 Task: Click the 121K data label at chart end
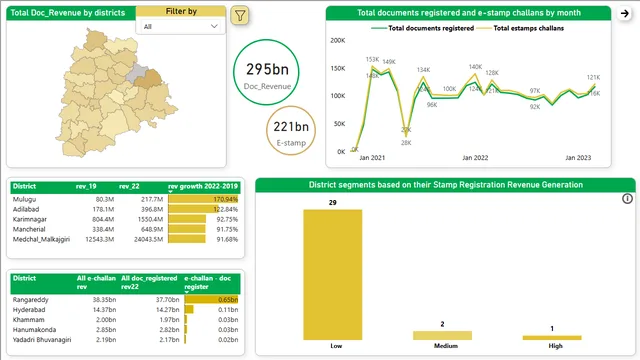click(x=593, y=77)
